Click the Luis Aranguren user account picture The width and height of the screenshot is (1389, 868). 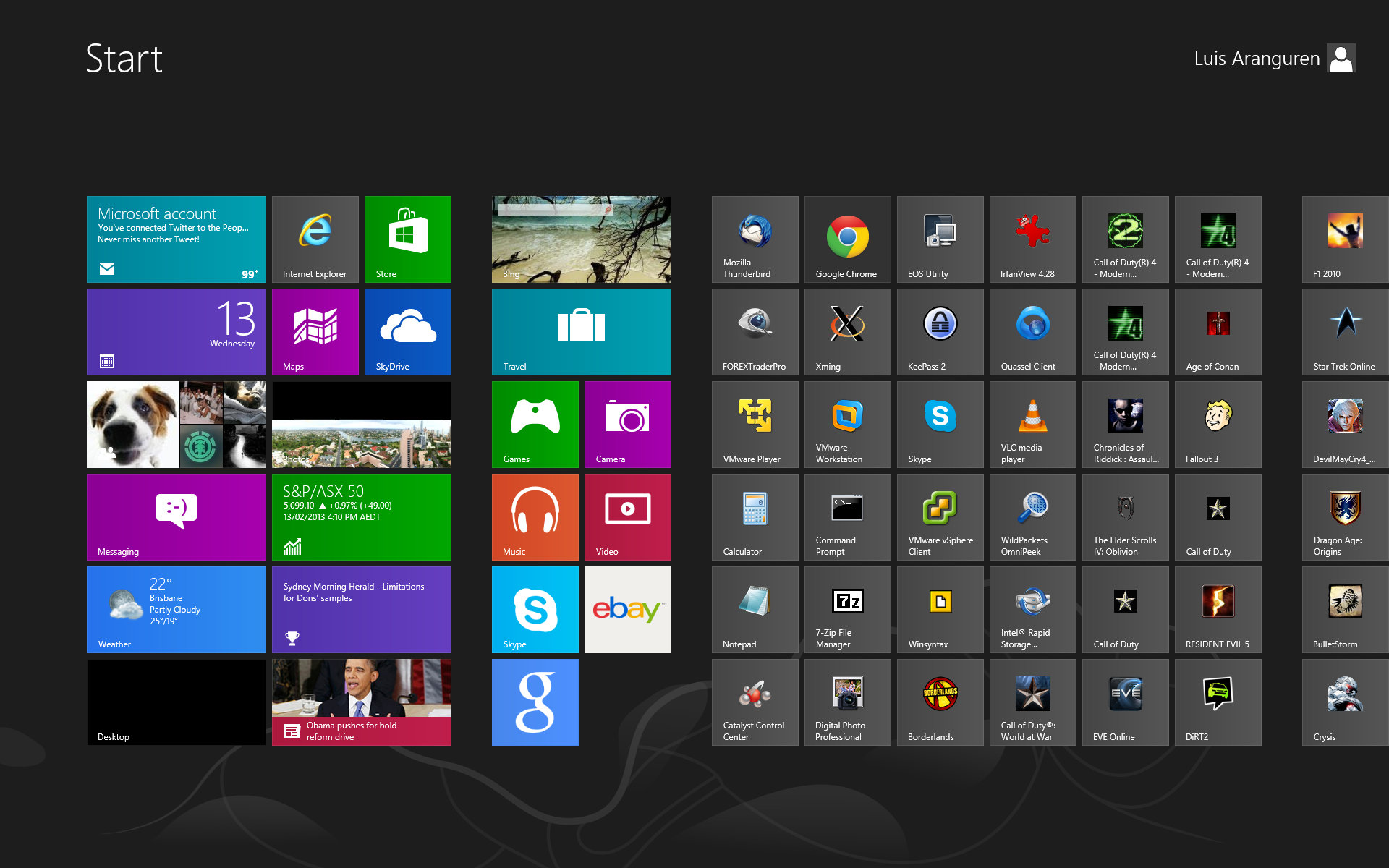point(1341,59)
